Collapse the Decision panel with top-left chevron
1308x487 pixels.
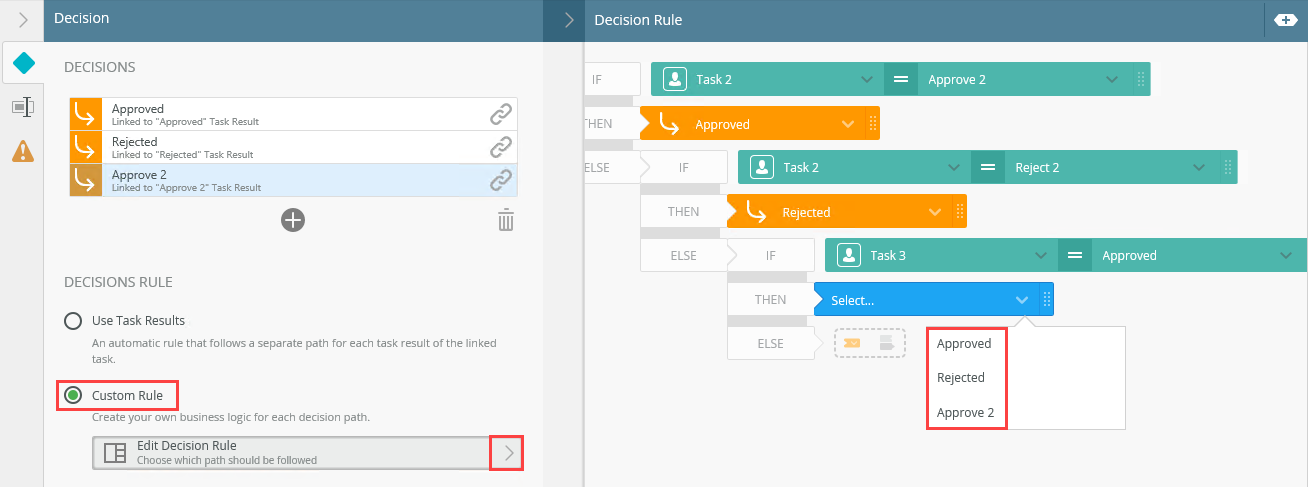(x=23, y=19)
